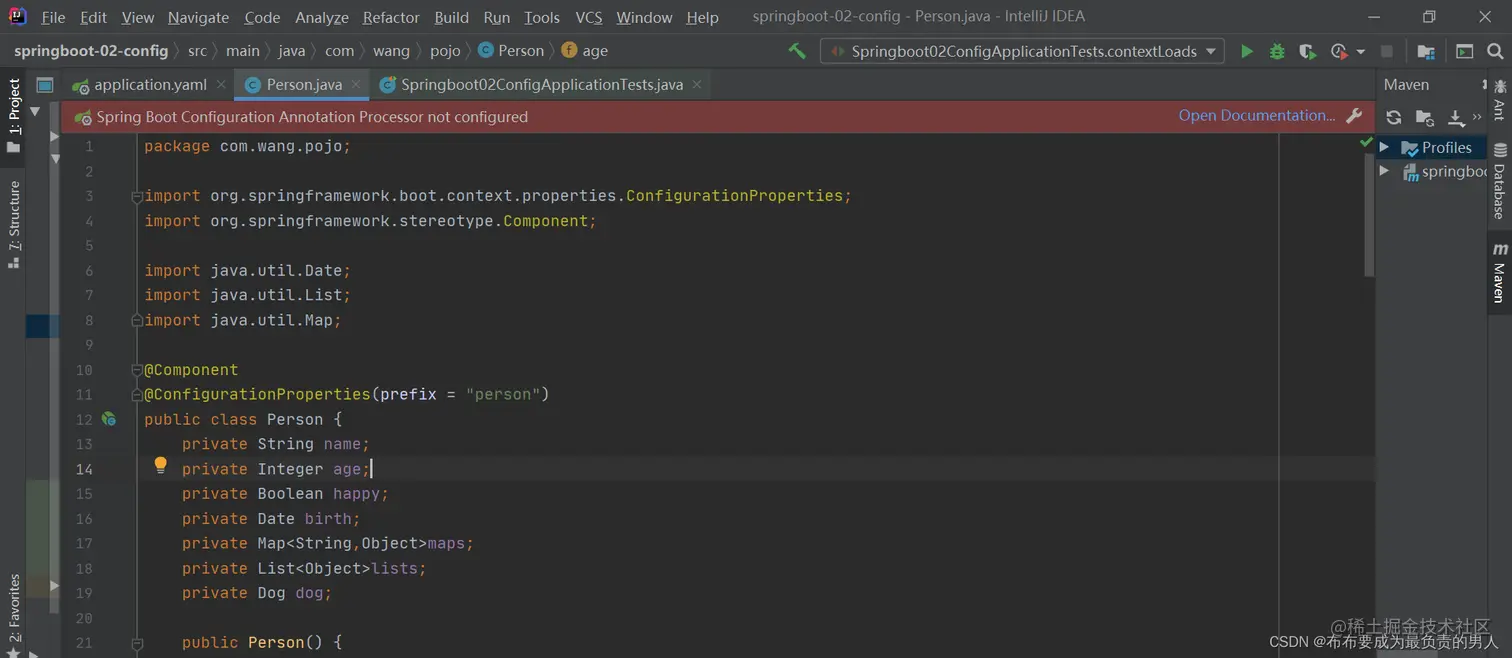The height and width of the screenshot is (658, 1512).
Task: Place cursor on 'private Dog dog;' line
Action: tap(256, 593)
